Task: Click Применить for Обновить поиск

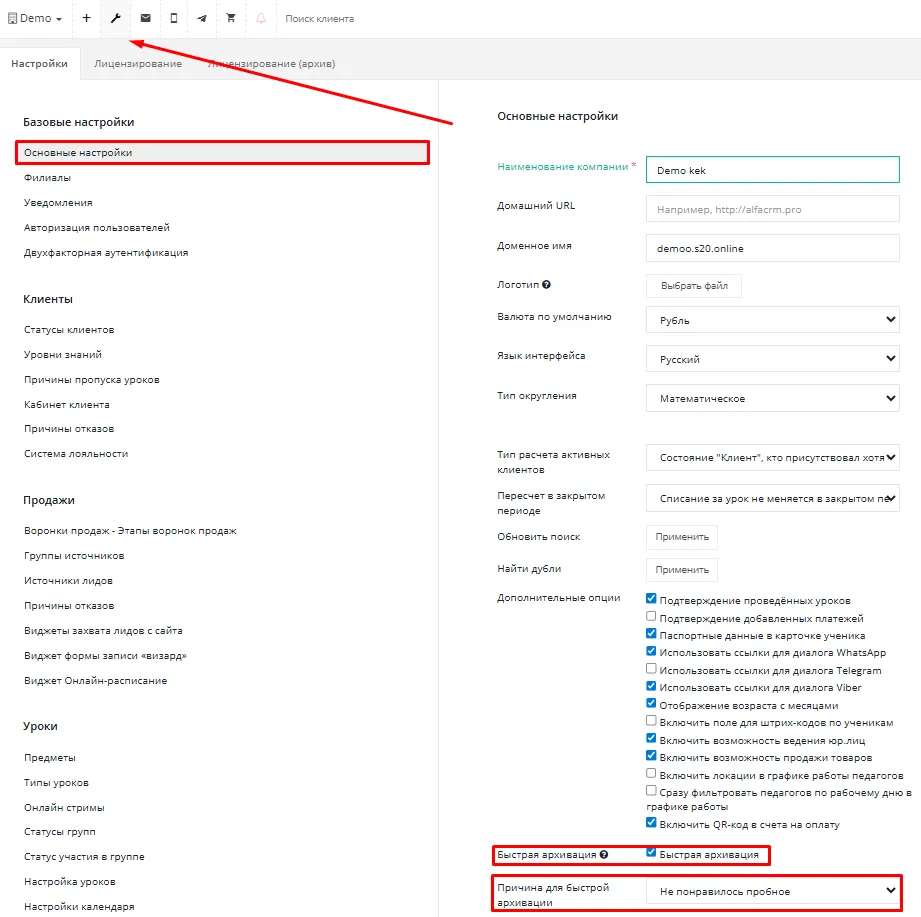Action: point(682,537)
